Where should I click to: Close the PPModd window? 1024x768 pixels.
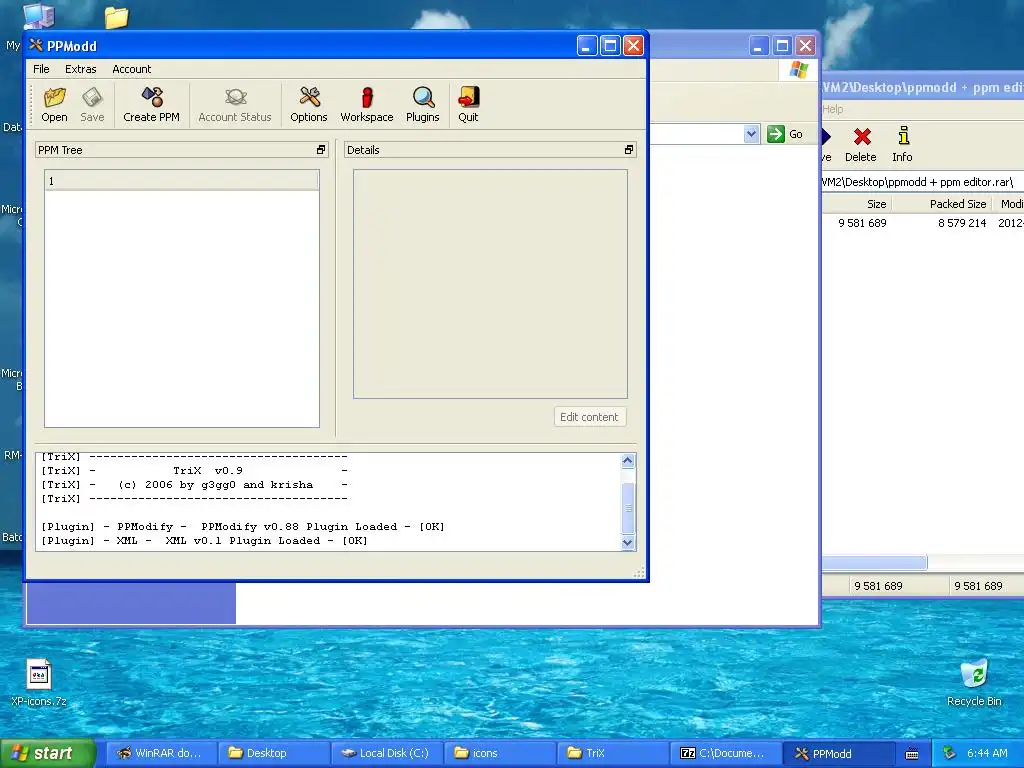coord(633,46)
